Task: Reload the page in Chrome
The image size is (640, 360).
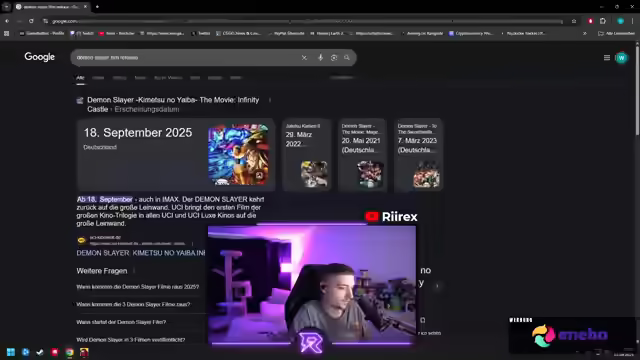Action: [x=31, y=21]
